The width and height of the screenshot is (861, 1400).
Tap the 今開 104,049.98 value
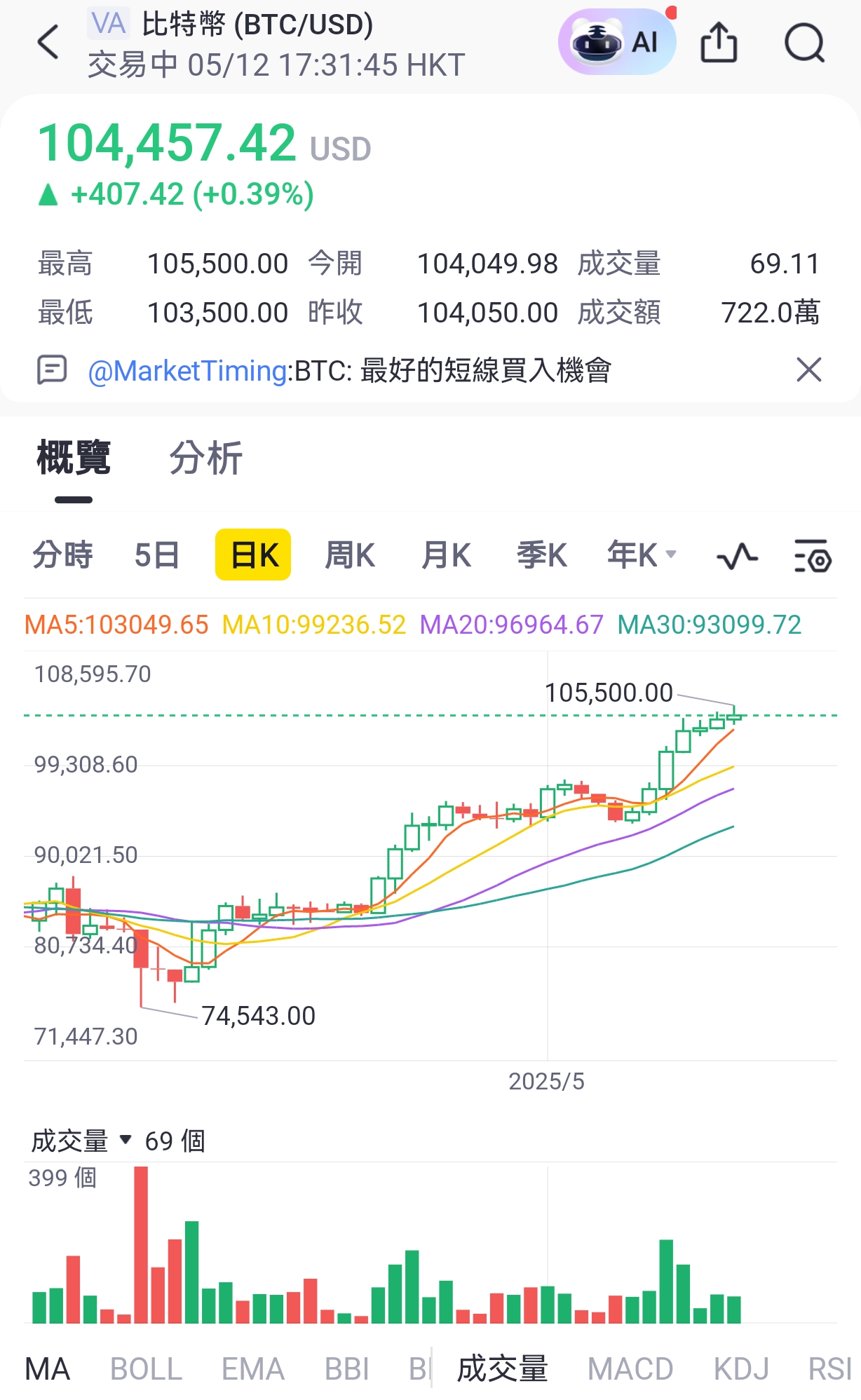pyautogui.click(x=487, y=264)
